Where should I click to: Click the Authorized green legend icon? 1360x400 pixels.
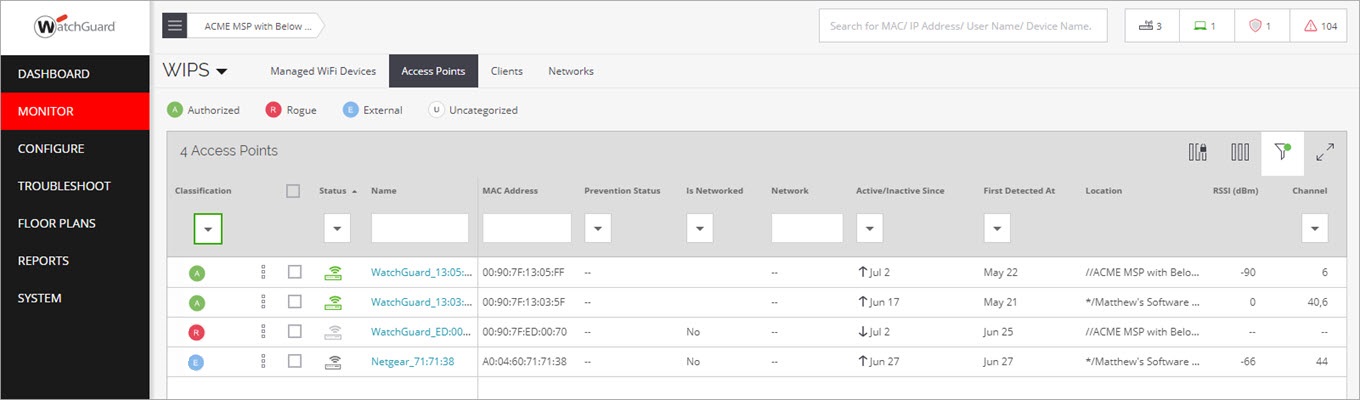tap(176, 110)
